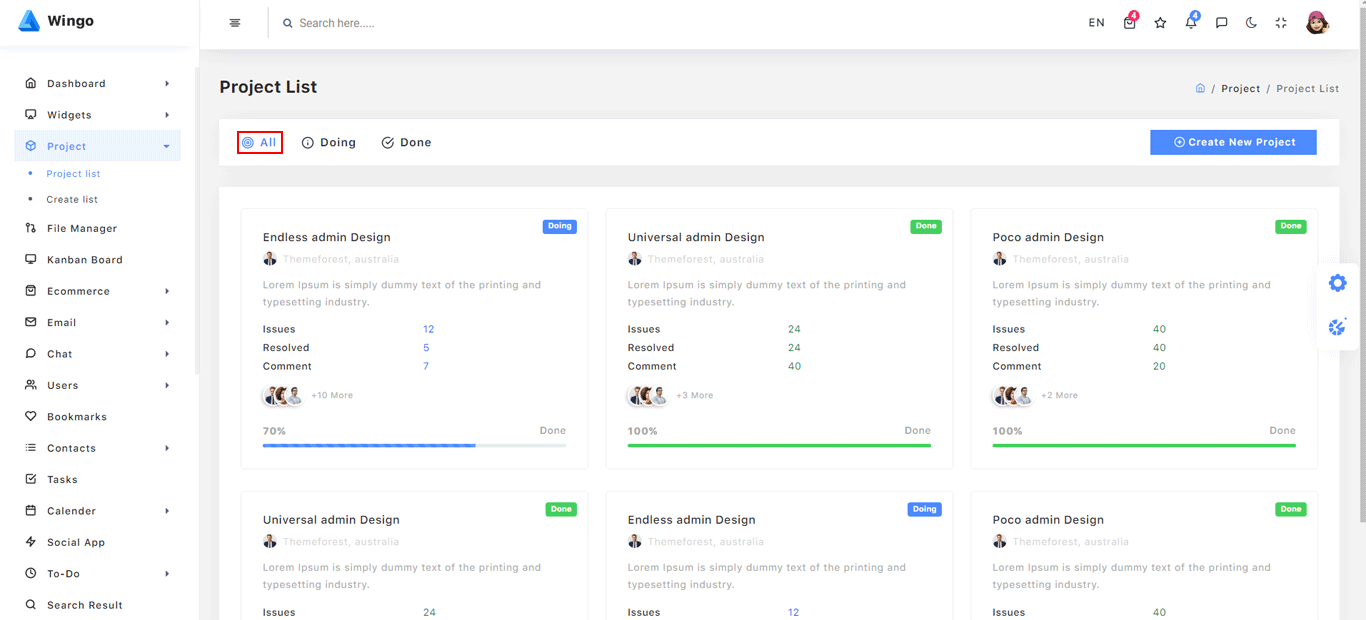Open the notifications bell icon
The image size is (1366, 620).
pyautogui.click(x=1191, y=23)
